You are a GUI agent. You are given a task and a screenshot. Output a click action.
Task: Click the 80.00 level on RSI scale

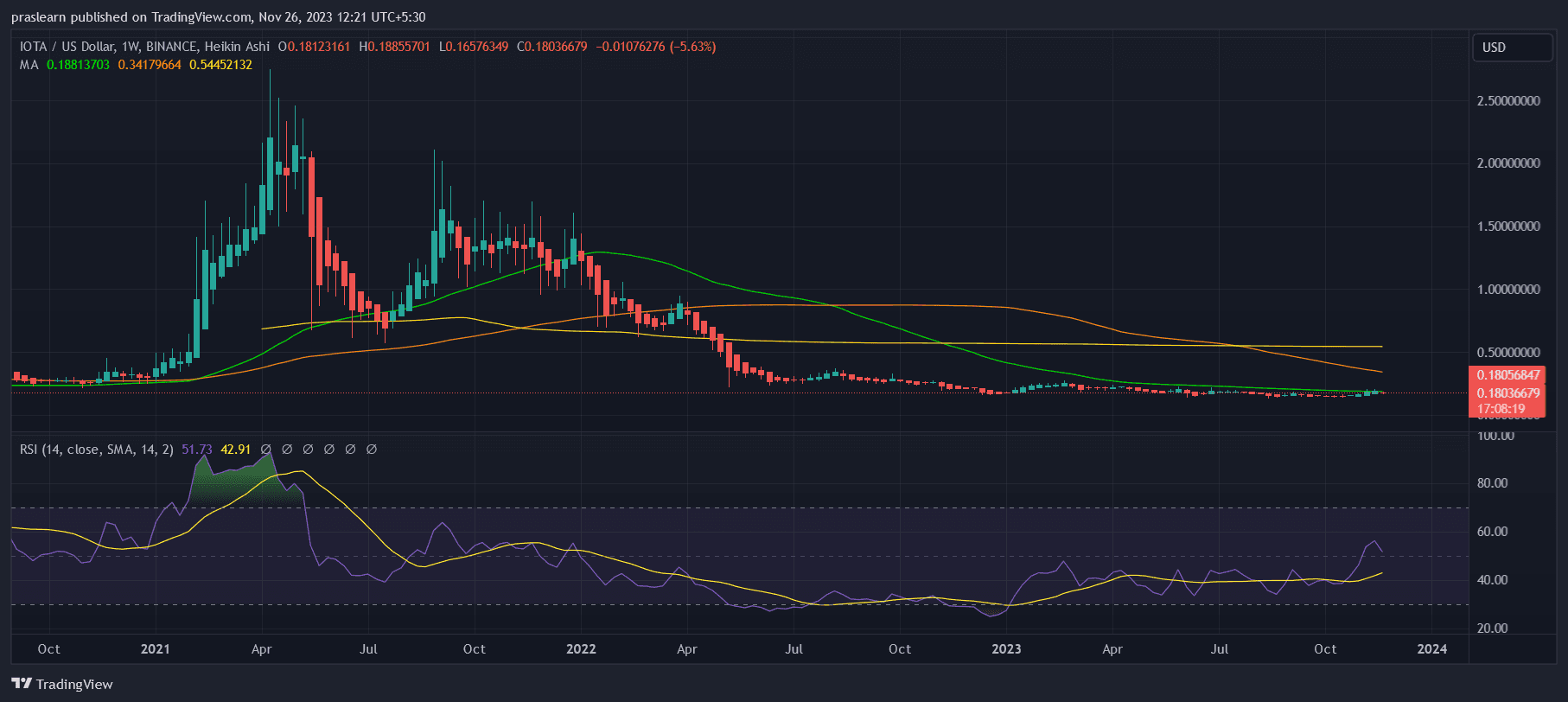[1492, 483]
